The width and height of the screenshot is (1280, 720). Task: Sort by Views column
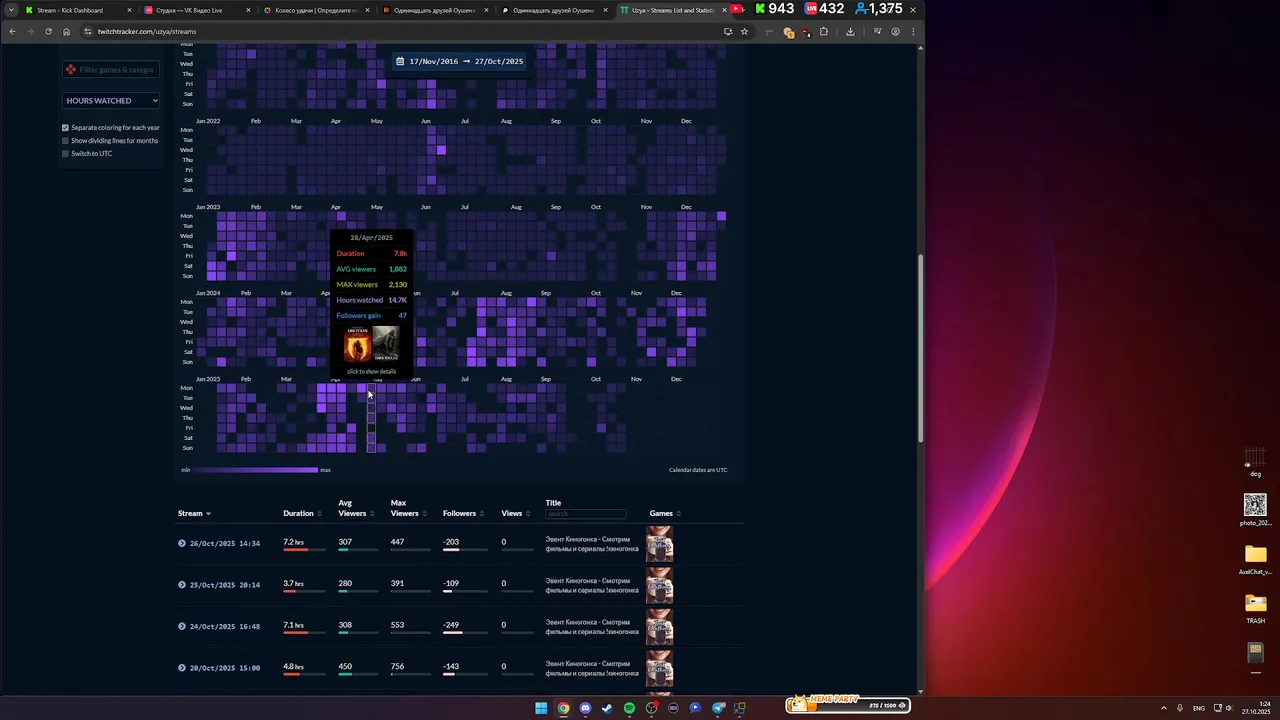(x=516, y=513)
